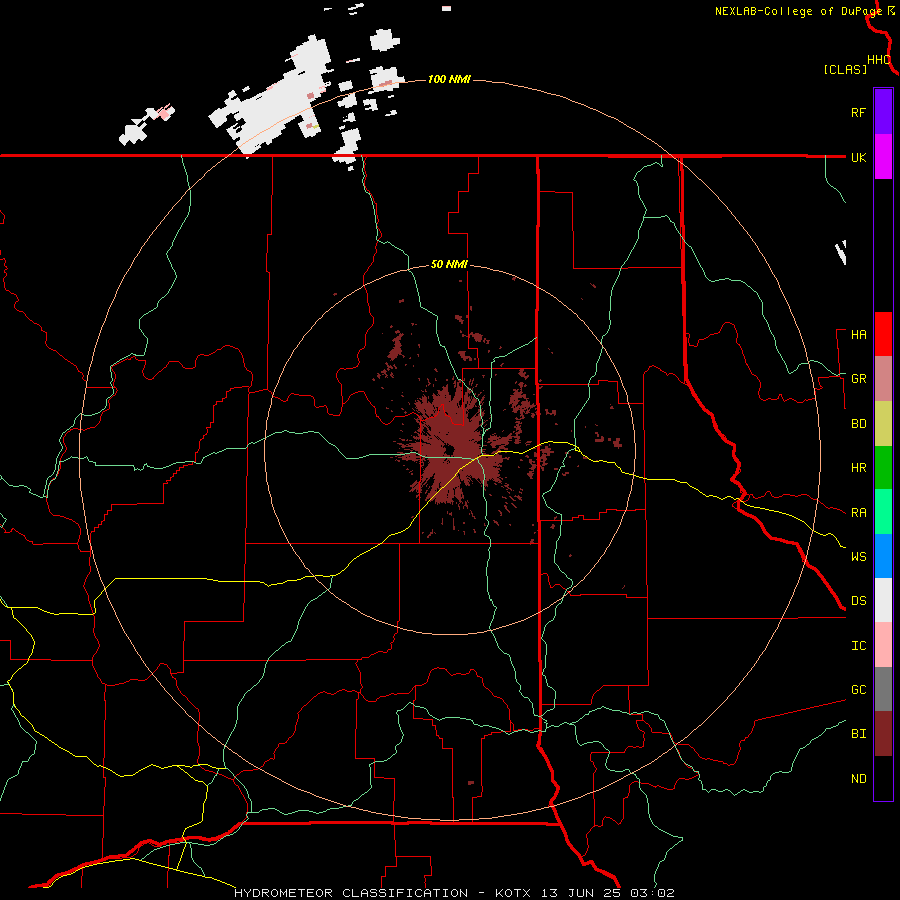Click the WS legend label
This screenshot has height=900, width=900.
coord(858,557)
